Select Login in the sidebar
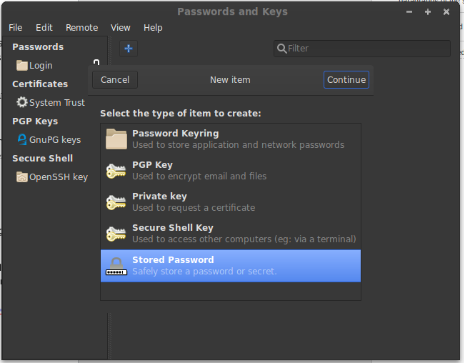The height and width of the screenshot is (364, 465). click(41, 66)
